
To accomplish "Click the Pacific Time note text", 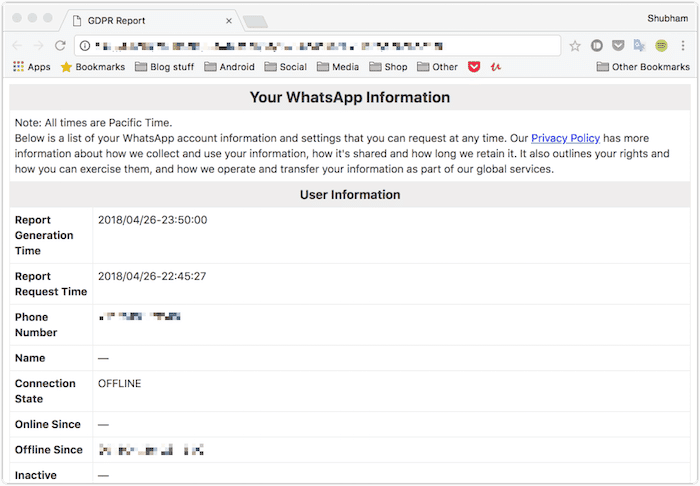I will pos(93,123).
